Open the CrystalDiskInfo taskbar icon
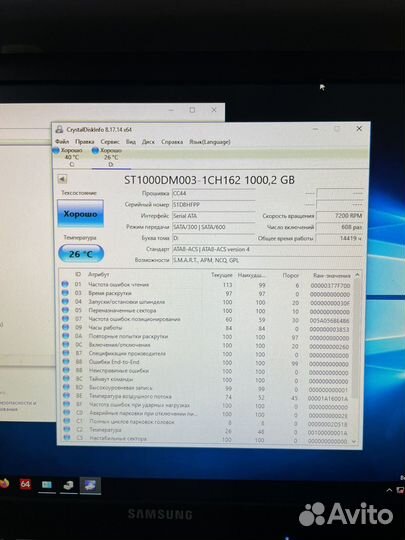This screenshot has width=405, height=540. pyautogui.click(x=90, y=486)
